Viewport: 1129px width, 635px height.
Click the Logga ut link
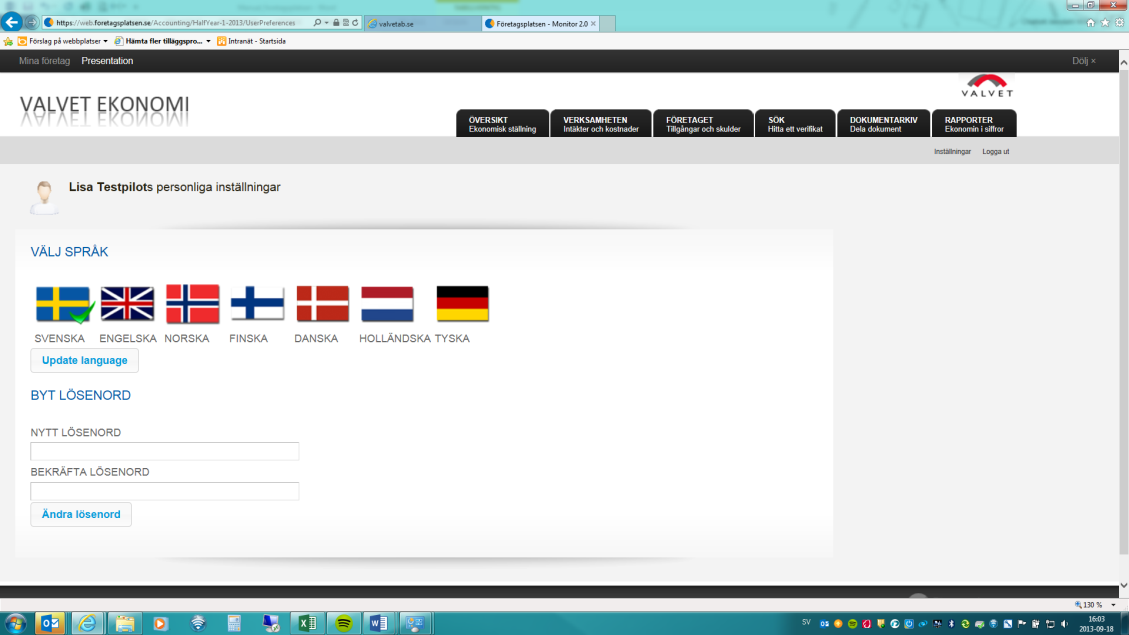coord(996,152)
